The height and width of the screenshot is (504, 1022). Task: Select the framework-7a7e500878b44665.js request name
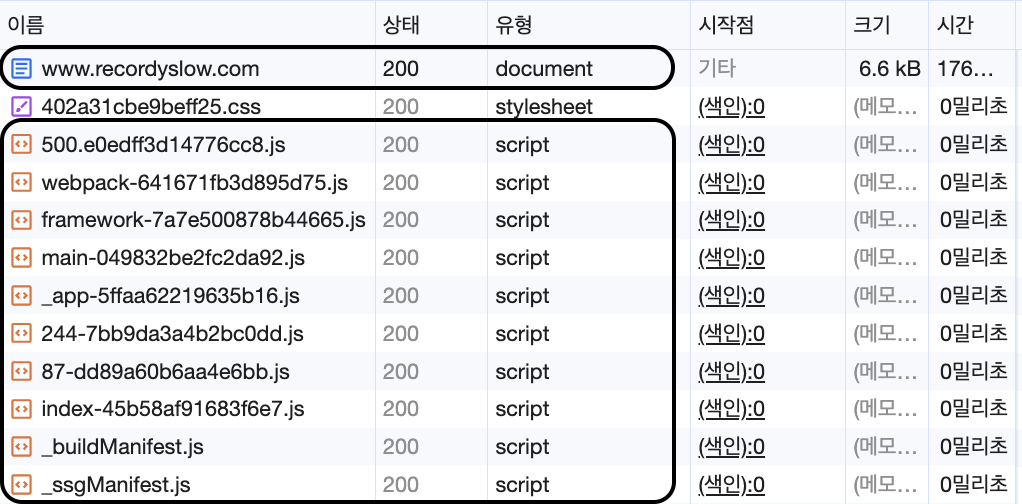(x=203, y=220)
